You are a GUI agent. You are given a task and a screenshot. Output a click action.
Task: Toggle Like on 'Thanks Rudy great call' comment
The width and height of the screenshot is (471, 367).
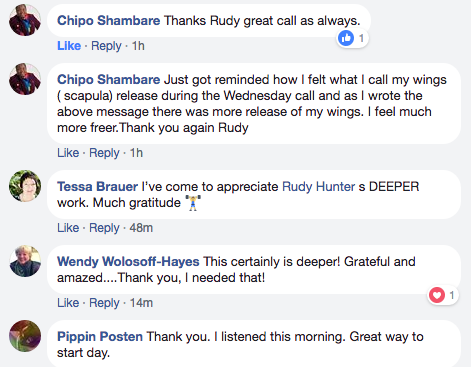coord(69,46)
